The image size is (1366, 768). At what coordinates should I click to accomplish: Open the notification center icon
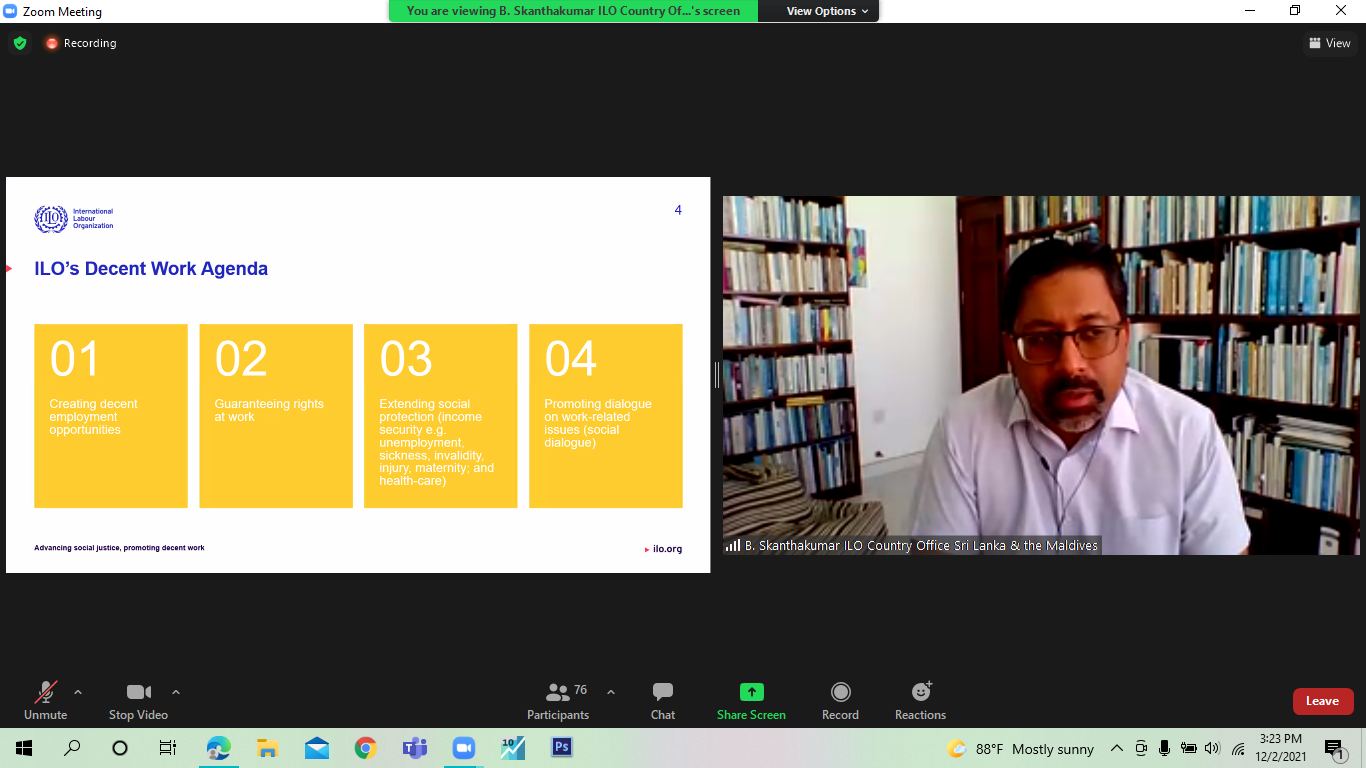pos(1334,748)
